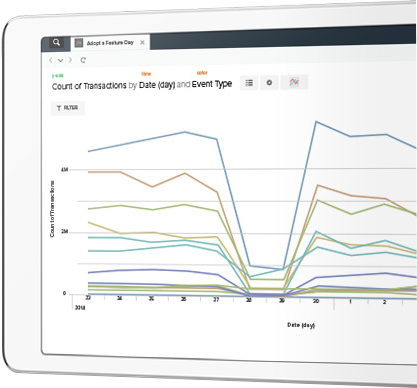Click the tab's favicon icon

(x=79, y=43)
